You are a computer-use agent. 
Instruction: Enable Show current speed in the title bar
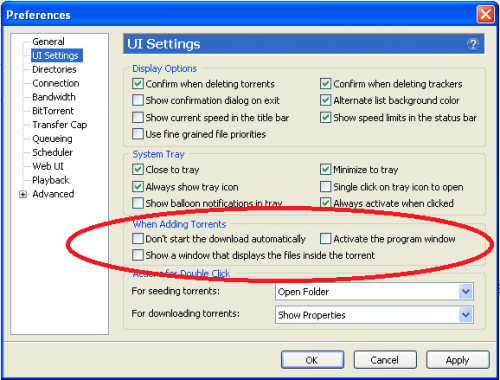click(138, 117)
